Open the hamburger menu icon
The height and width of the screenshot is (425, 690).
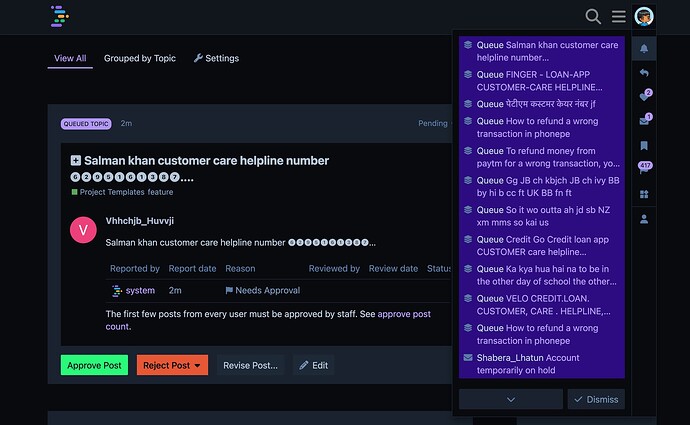(x=618, y=17)
